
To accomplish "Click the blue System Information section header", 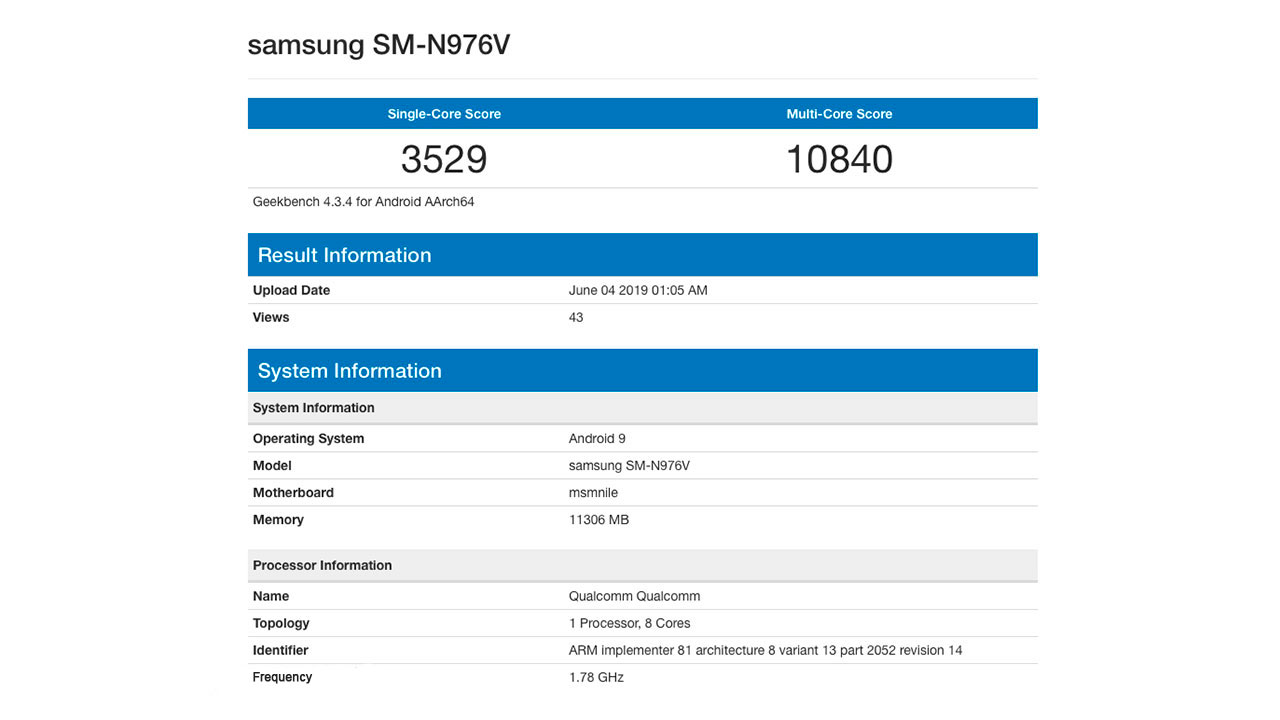I will 349,371.
